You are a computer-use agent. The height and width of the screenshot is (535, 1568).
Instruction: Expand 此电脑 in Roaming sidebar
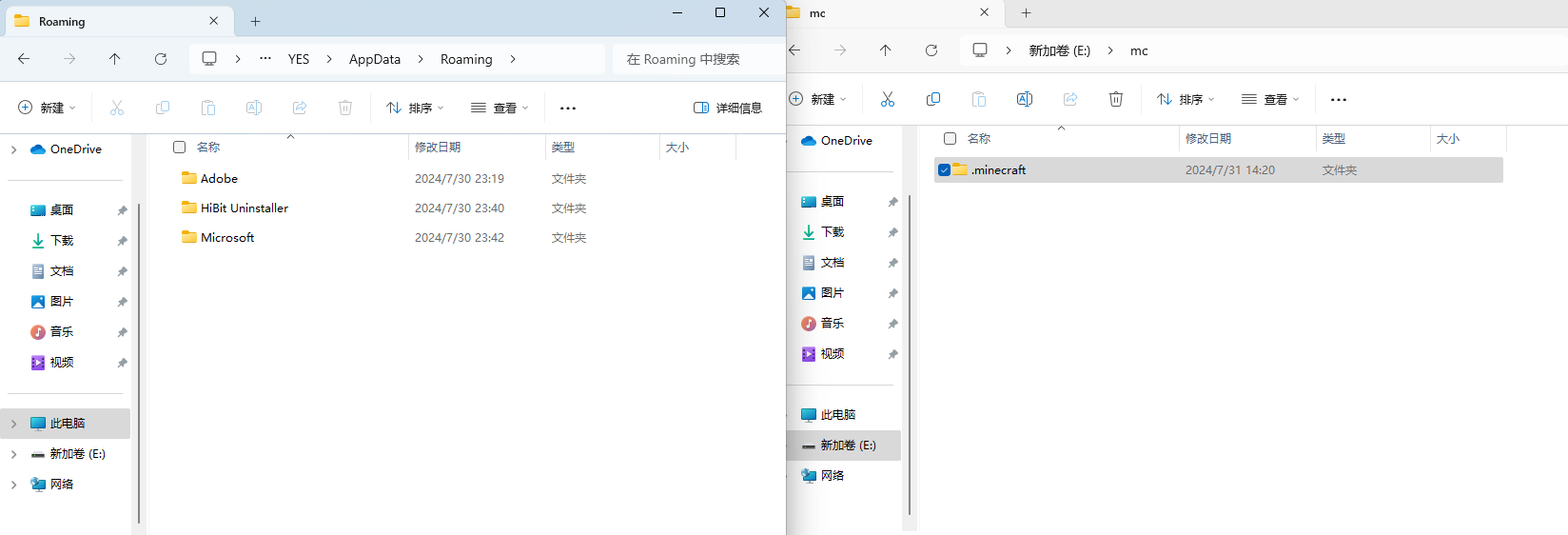coord(13,424)
